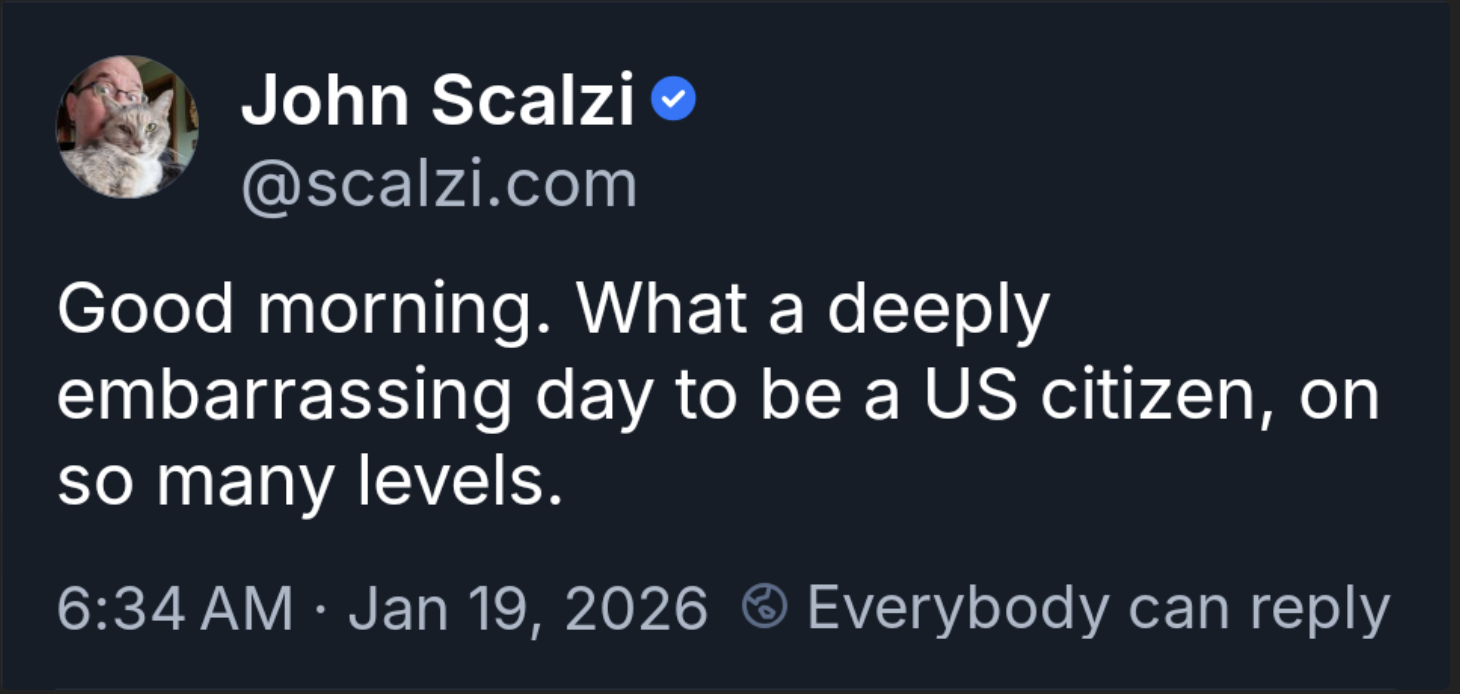1460x694 pixels.
Task: Click the word "deeply" in the post
Action: pos(937,309)
